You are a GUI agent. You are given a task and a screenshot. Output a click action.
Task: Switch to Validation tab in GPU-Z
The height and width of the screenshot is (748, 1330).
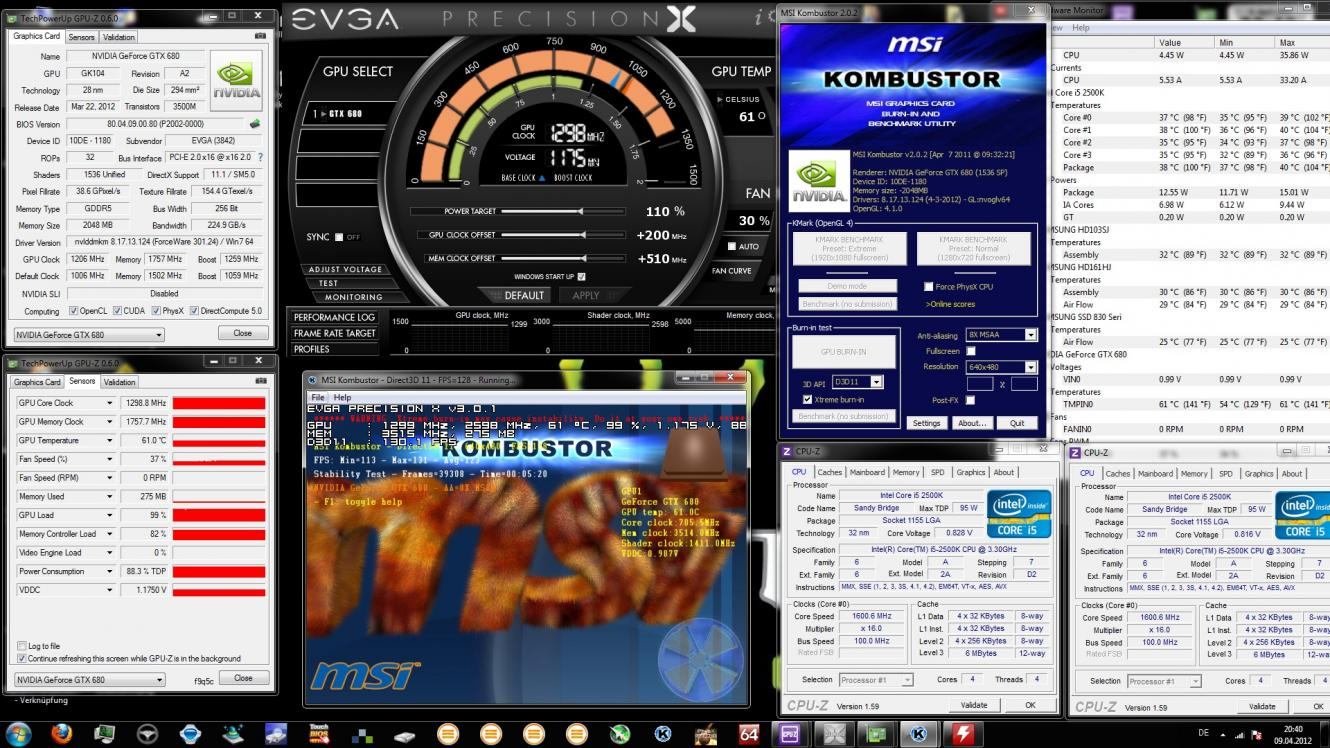coord(119,37)
